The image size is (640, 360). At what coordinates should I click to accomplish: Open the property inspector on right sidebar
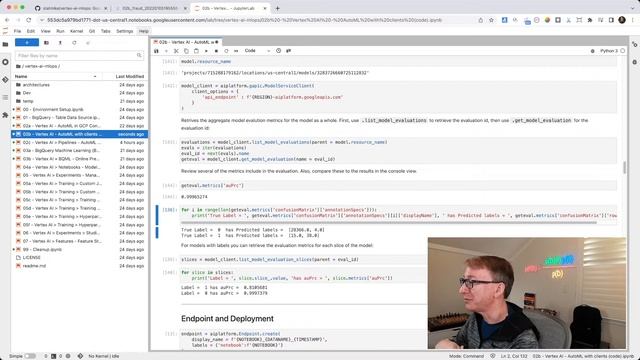coord(635,44)
